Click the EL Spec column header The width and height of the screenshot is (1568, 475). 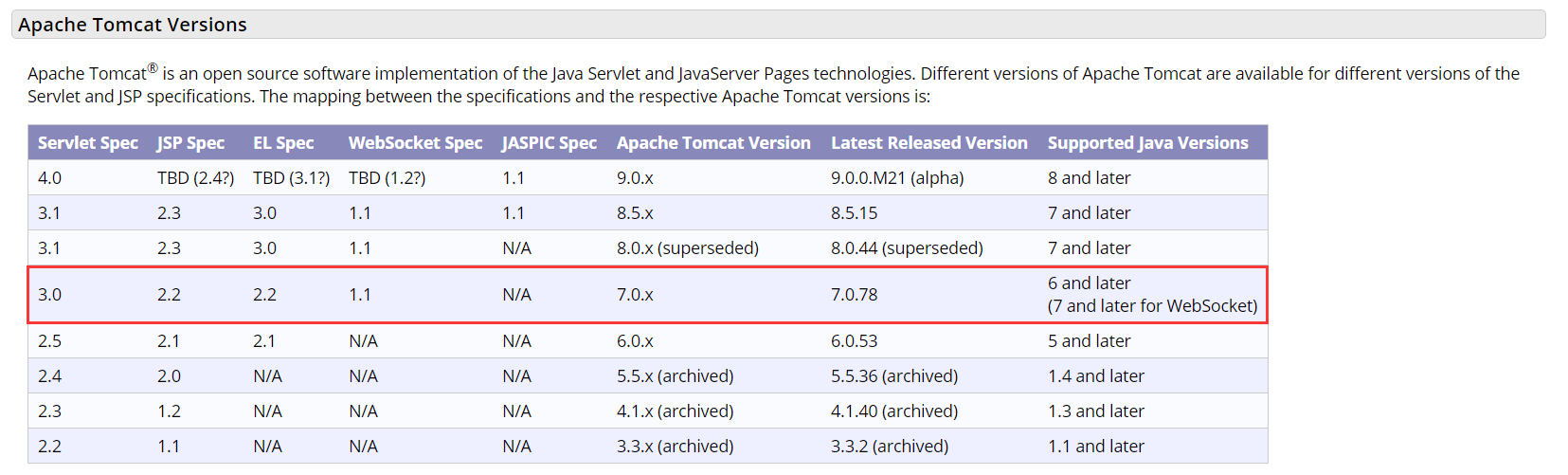point(283,143)
